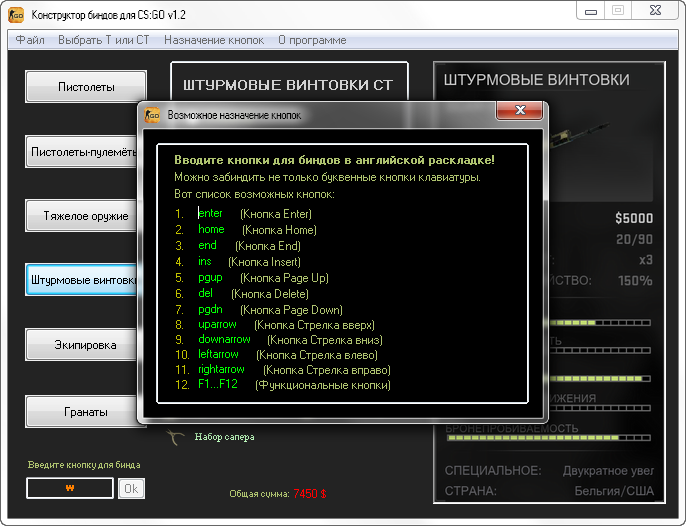Click the bind key input field containing w
686x526 pixels.
pyautogui.click(x=70, y=488)
